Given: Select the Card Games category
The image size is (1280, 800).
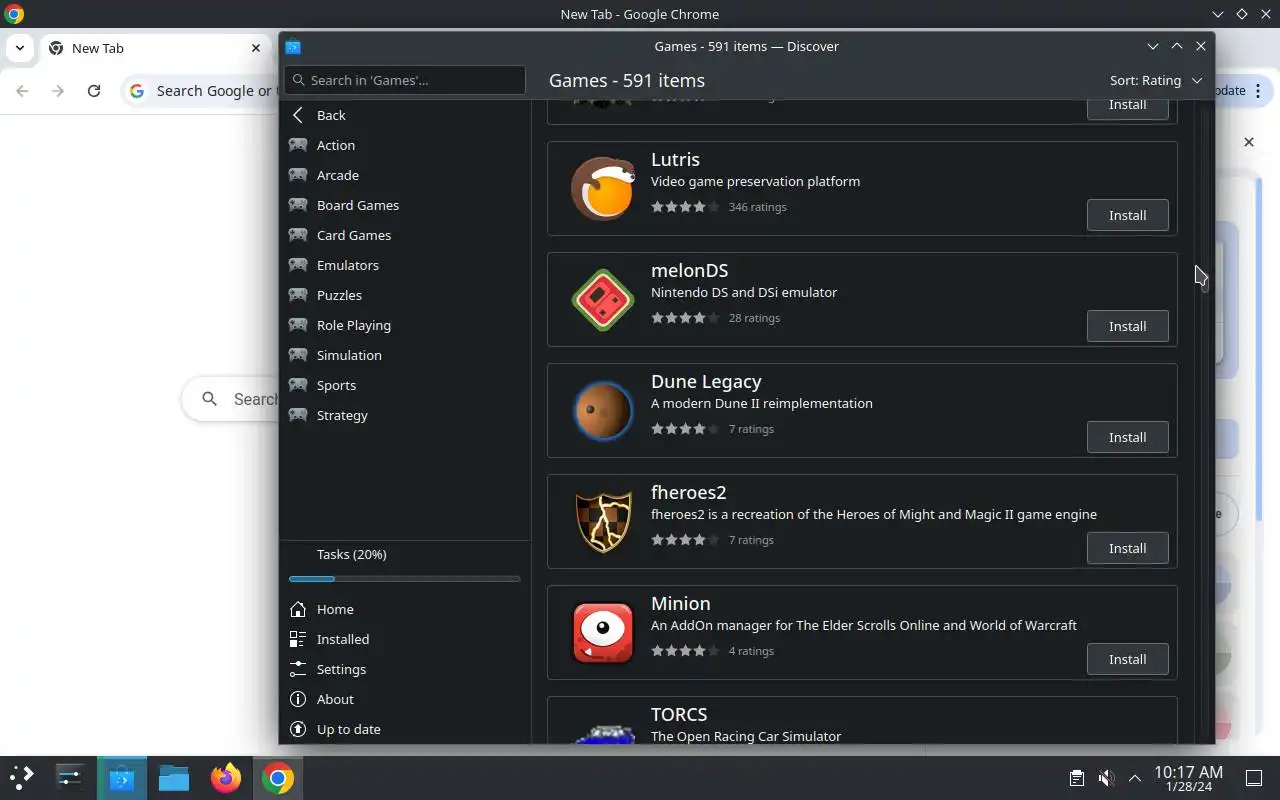Looking at the screenshot, I should coord(405,235).
